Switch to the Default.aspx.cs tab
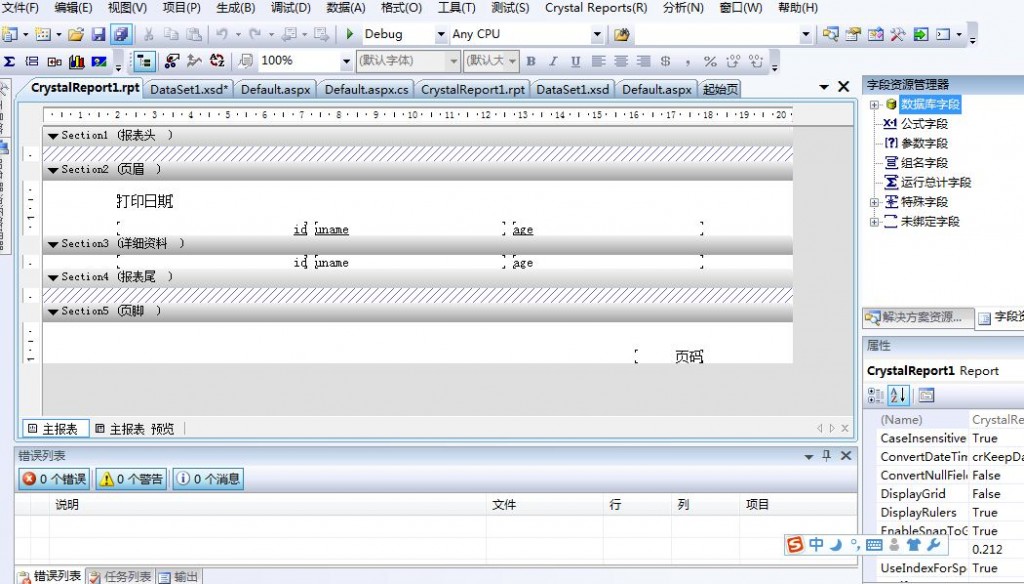This screenshot has width=1024, height=584. 366,89
